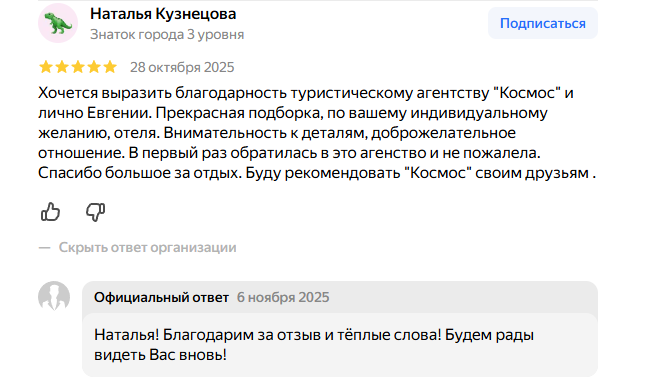
Task: Click the first yellow rating star
Action: pos(46,67)
